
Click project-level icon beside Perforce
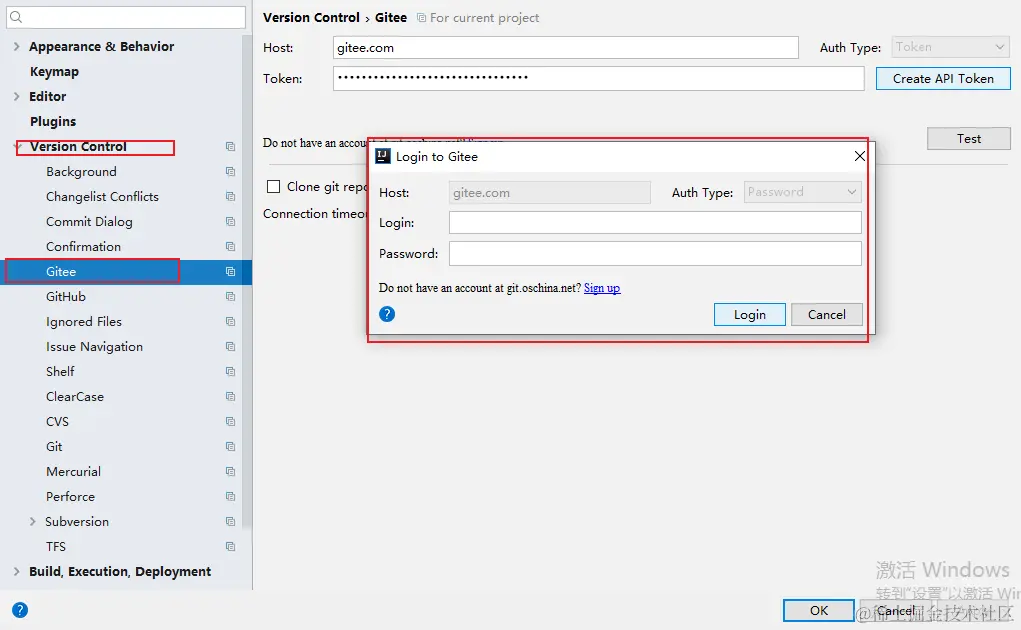pos(230,496)
